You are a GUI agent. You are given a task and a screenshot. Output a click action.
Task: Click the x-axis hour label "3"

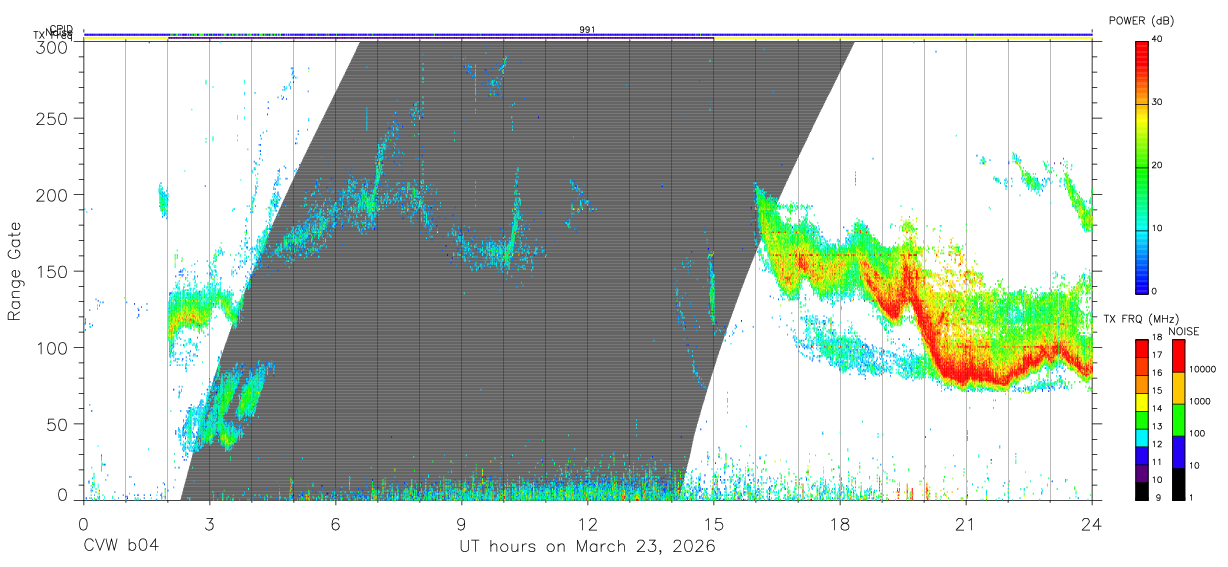click(x=209, y=523)
